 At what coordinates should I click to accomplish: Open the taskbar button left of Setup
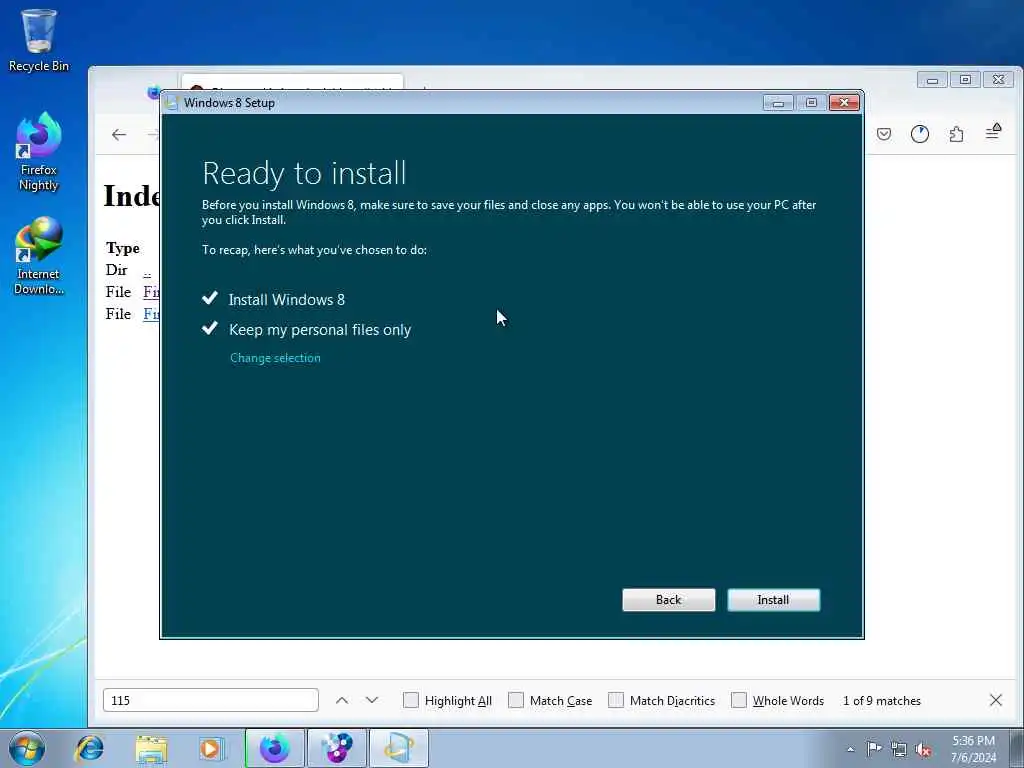[x=337, y=748]
